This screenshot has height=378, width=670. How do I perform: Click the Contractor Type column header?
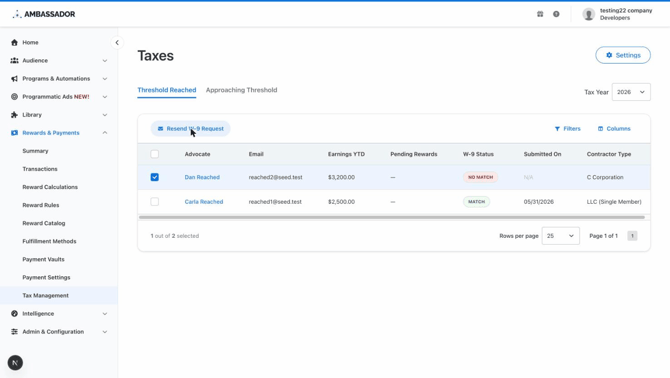point(608,154)
